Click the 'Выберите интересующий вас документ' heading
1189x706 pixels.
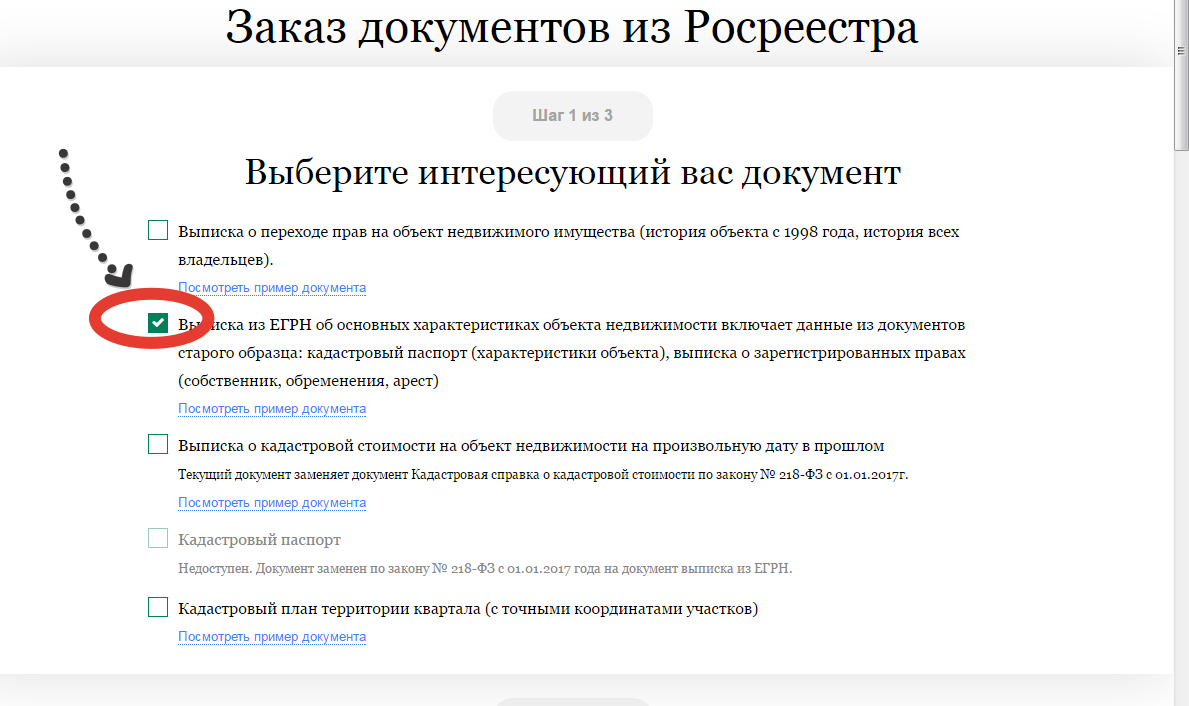click(x=573, y=172)
